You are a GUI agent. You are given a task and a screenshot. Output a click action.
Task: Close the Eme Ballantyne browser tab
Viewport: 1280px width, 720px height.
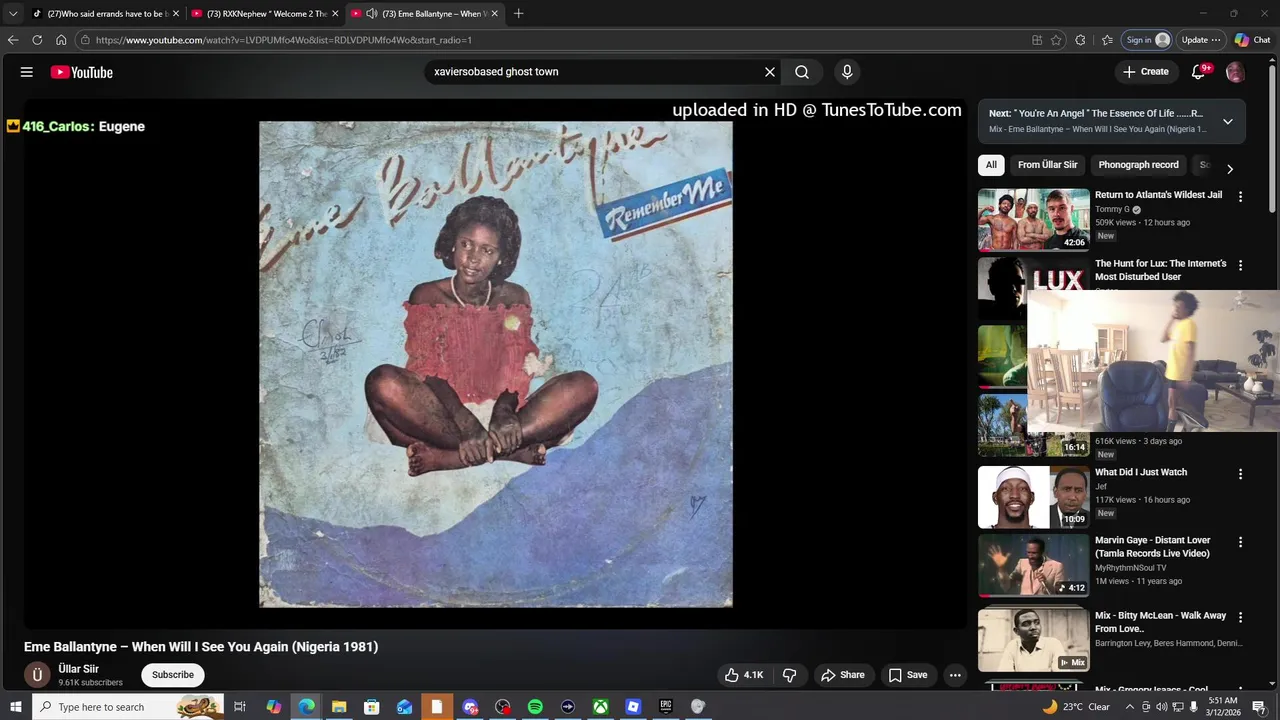tap(495, 14)
